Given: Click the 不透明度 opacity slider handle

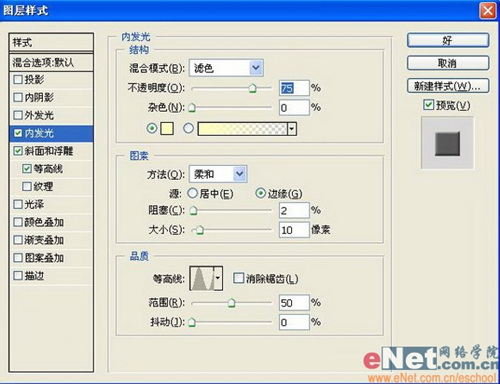Looking at the screenshot, I should click(253, 88).
